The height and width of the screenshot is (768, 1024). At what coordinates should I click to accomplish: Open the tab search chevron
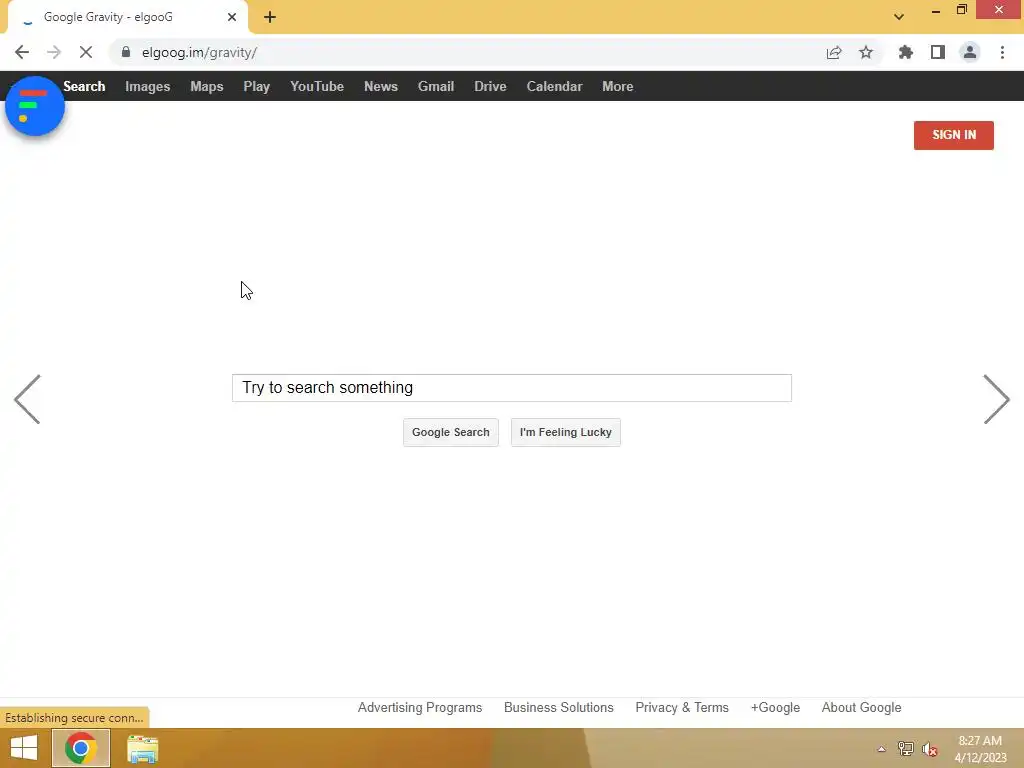click(899, 17)
